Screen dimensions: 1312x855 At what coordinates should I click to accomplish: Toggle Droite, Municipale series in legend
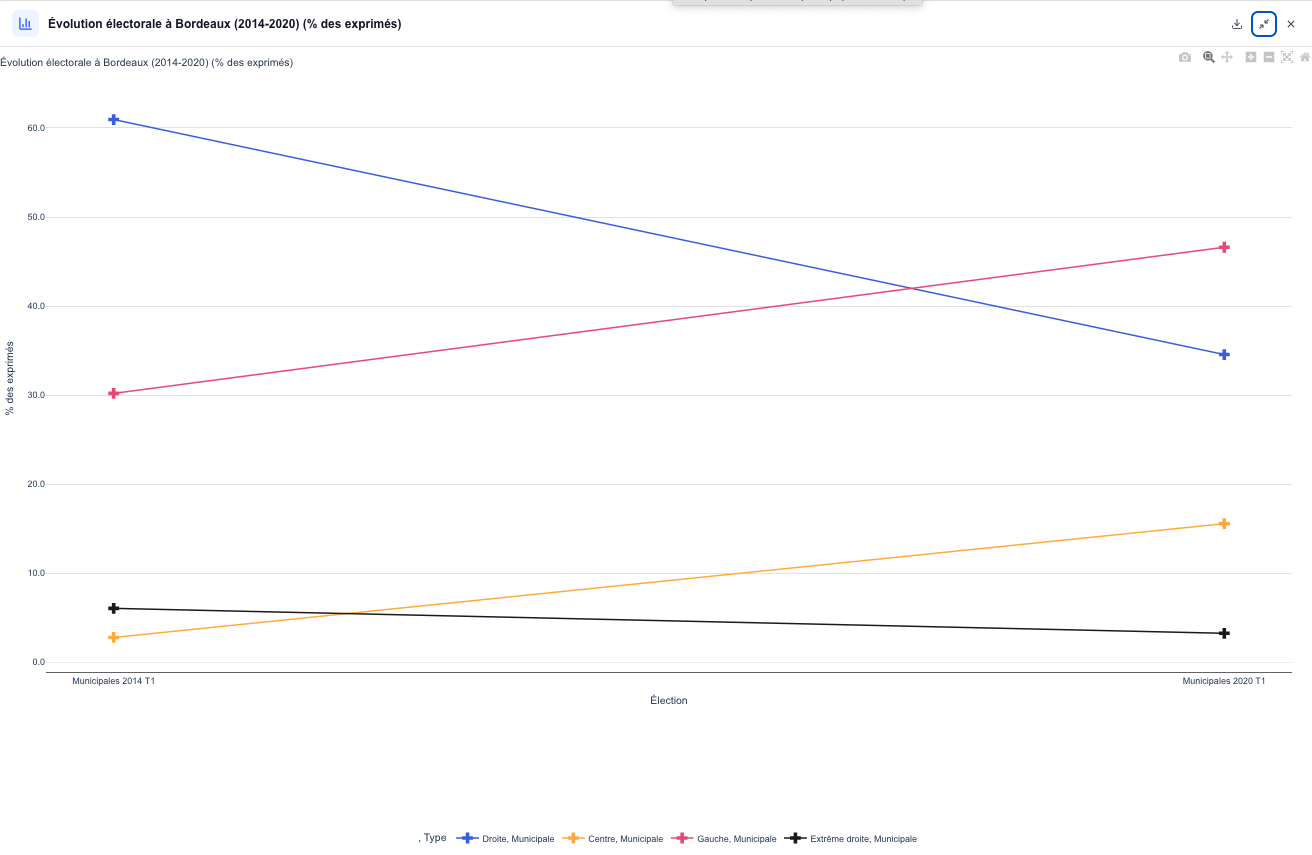505,838
